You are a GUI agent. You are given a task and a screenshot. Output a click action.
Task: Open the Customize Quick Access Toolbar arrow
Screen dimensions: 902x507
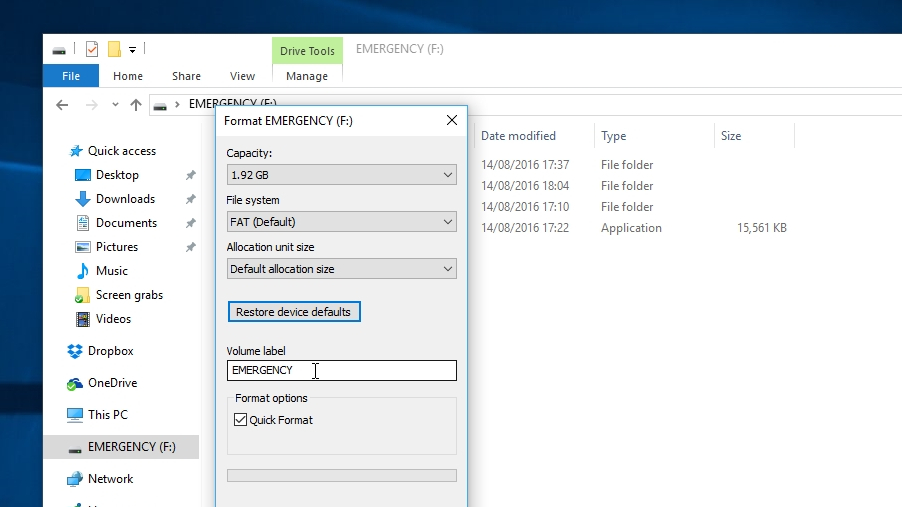pyautogui.click(x=132, y=50)
